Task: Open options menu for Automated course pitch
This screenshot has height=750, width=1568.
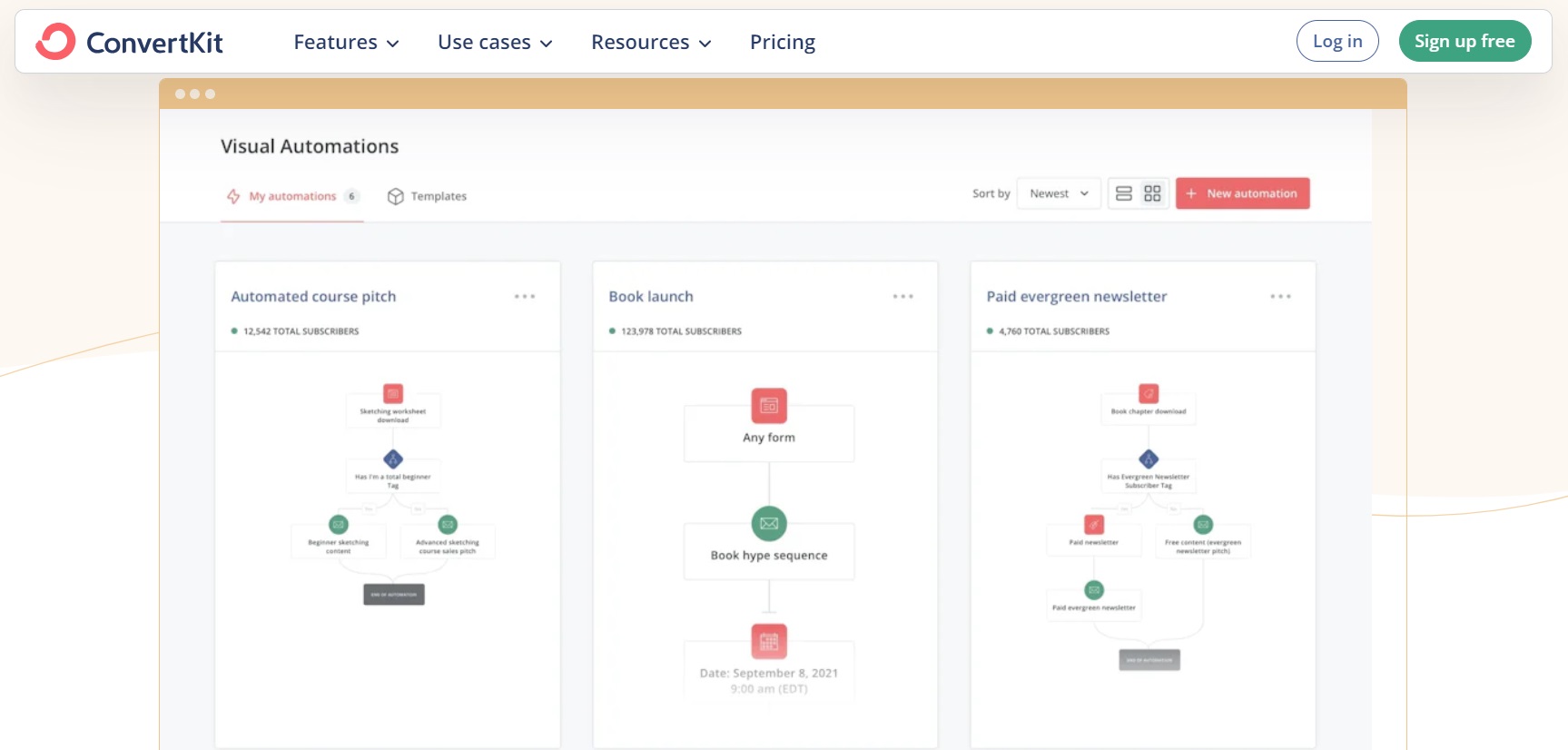Action: [x=525, y=297]
